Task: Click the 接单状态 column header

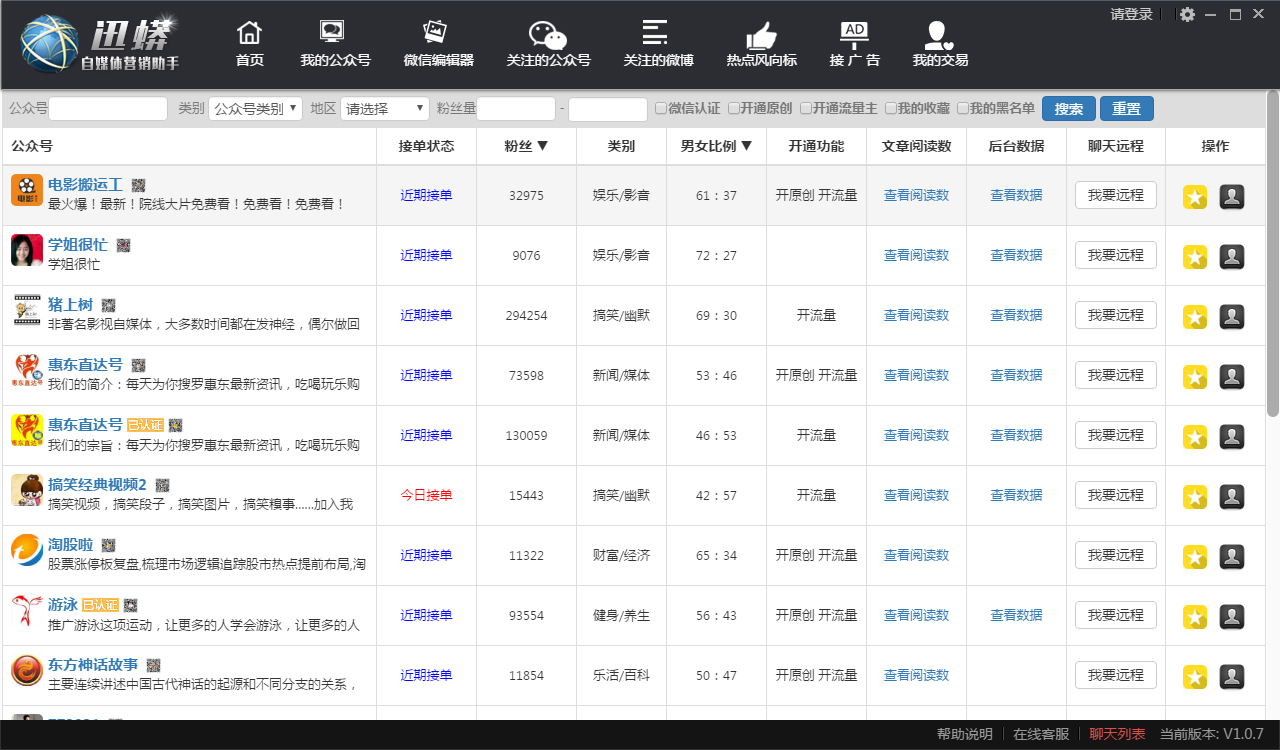Action: 426,146
